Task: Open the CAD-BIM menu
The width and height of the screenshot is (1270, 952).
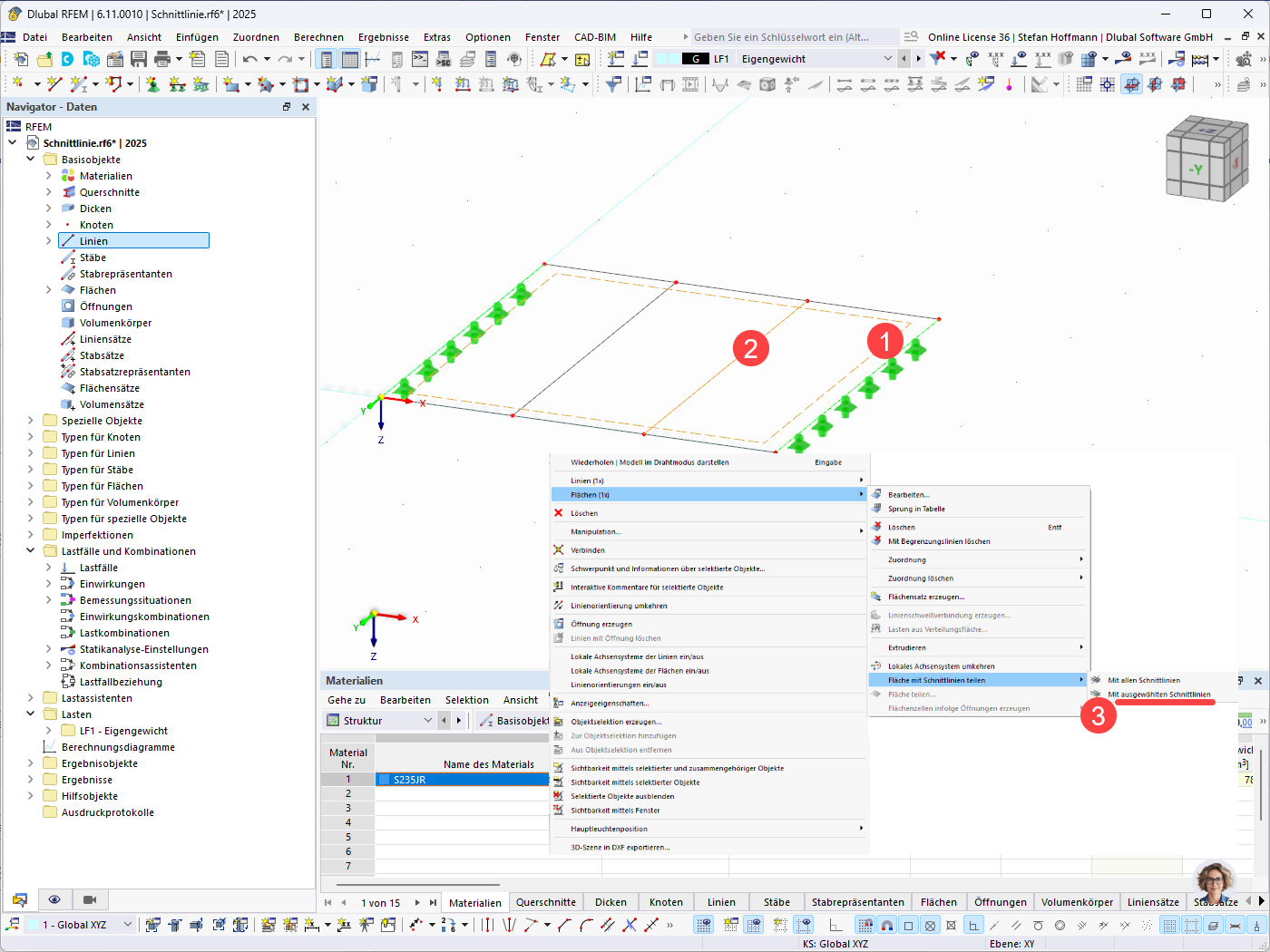Action: (595, 37)
